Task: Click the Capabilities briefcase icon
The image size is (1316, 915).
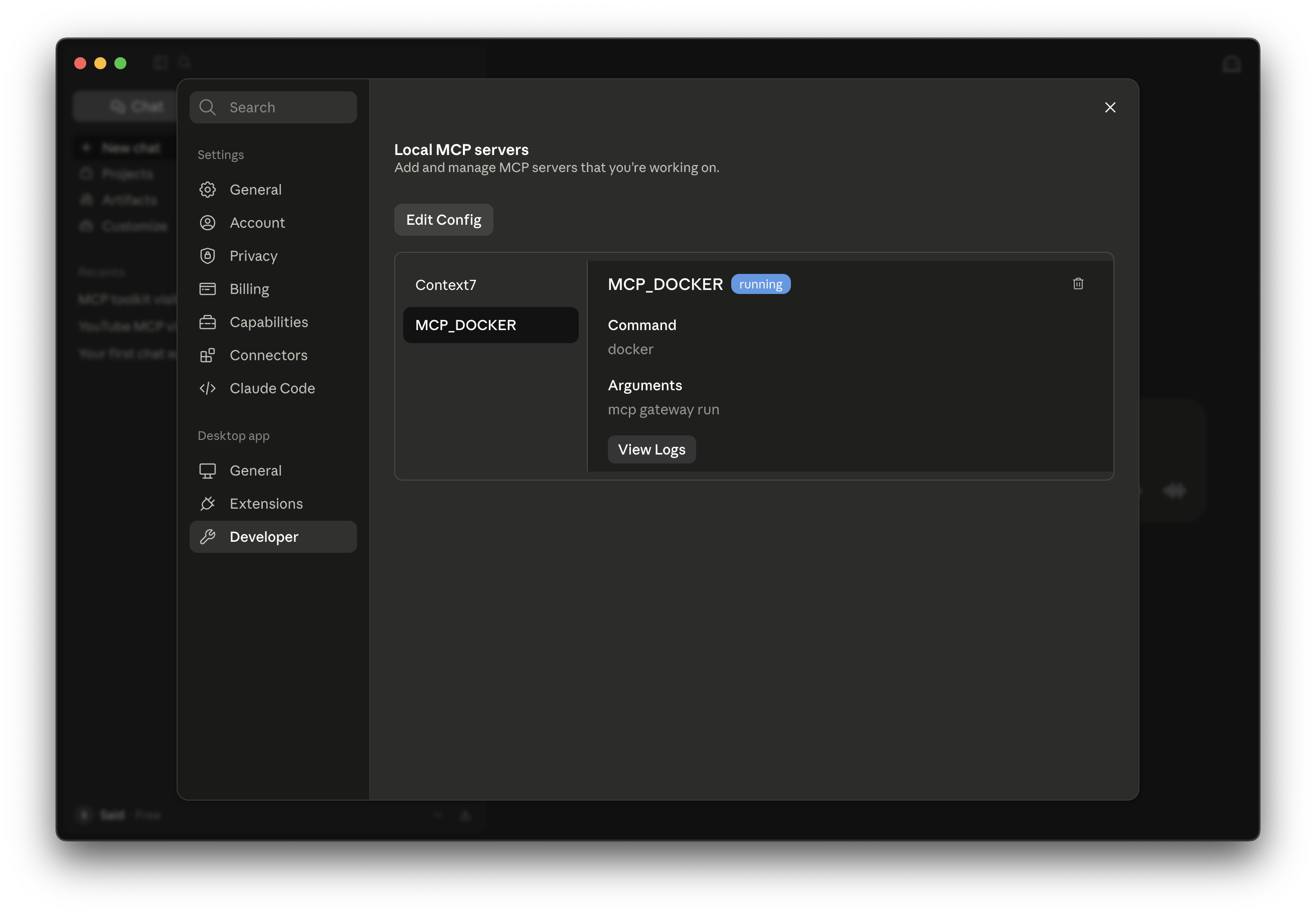Action: click(x=208, y=322)
